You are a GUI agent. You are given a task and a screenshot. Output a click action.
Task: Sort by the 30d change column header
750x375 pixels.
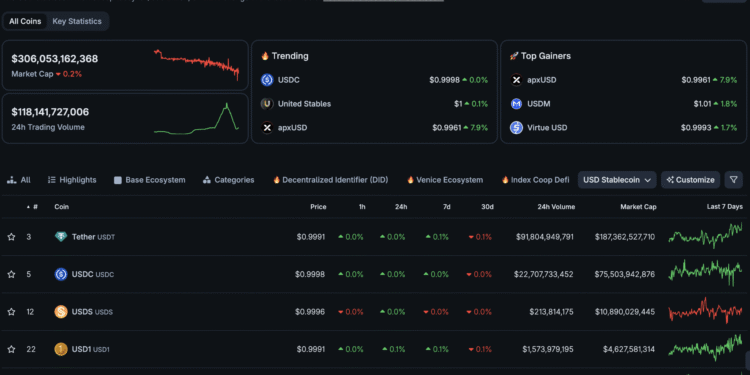pos(487,207)
